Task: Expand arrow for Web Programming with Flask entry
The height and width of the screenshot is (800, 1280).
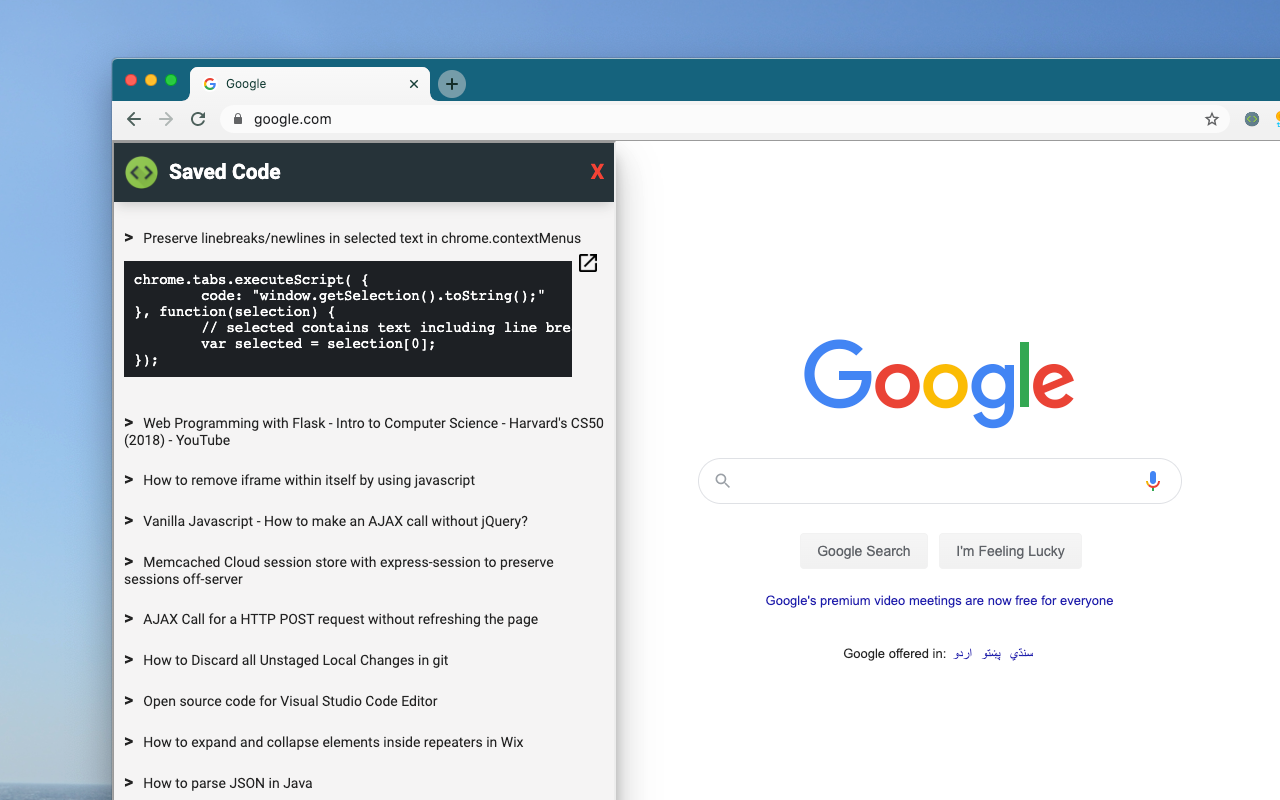Action: 129,423
